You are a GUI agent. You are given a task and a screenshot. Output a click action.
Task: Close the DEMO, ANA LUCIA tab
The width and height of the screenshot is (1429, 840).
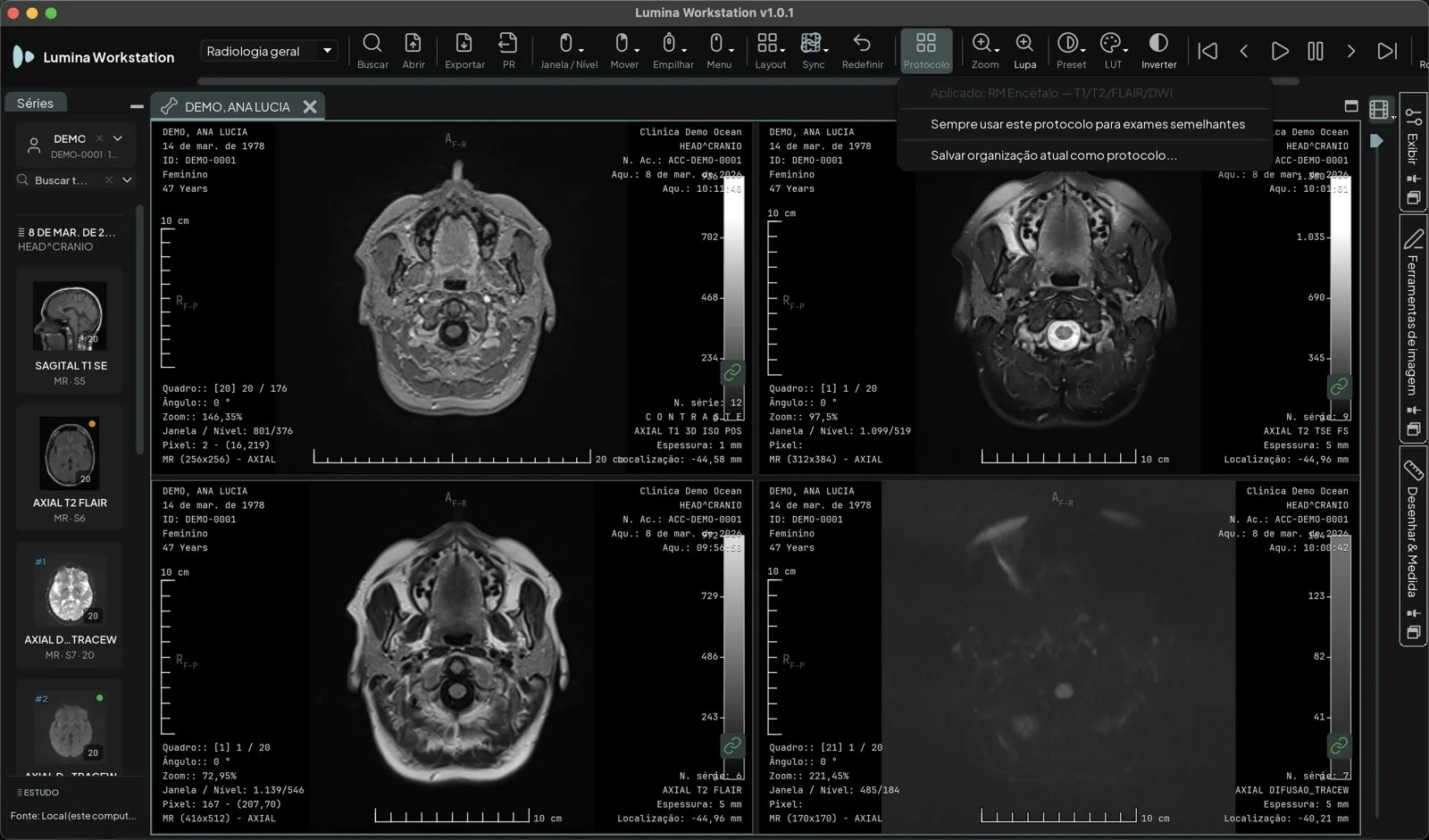[310, 106]
